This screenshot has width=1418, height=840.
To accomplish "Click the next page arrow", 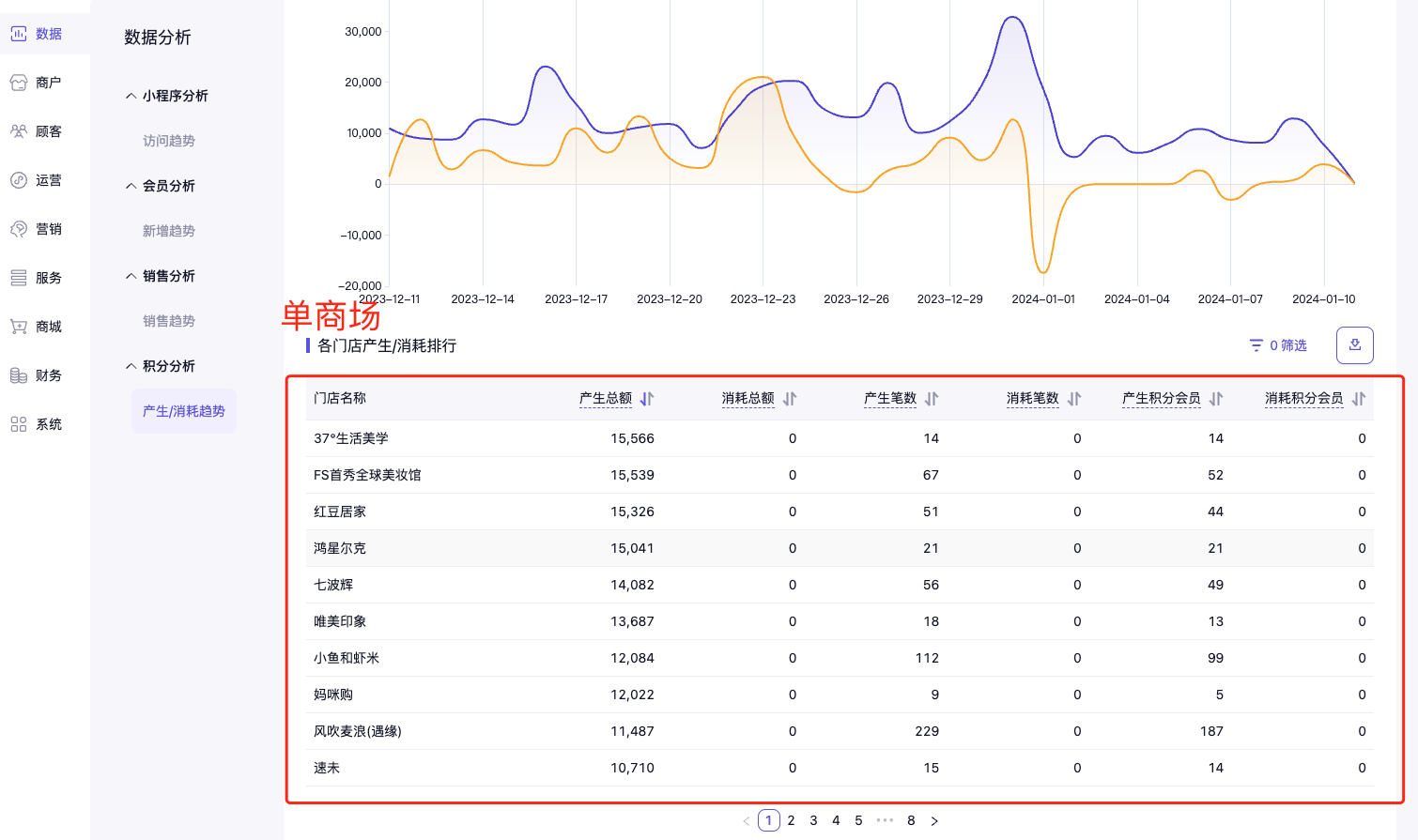I will [x=934, y=820].
